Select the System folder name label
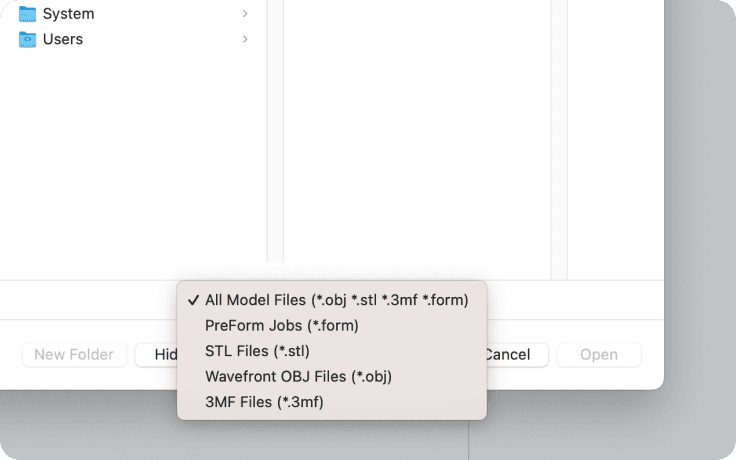Image resolution: width=736 pixels, height=460 pixels. 69,14
